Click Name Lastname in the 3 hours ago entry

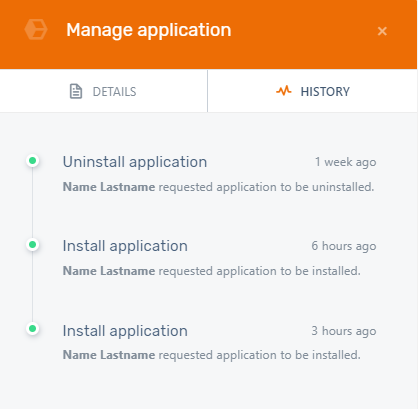click(109, 355)
